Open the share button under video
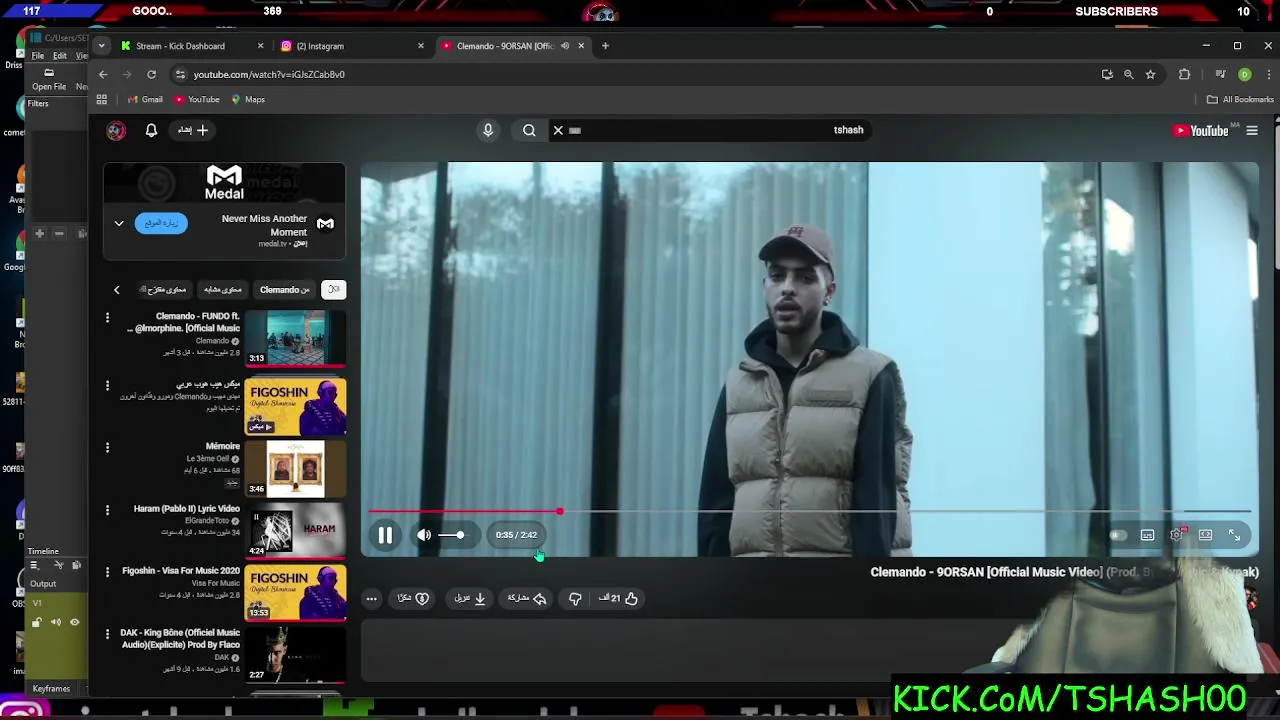 527,598
